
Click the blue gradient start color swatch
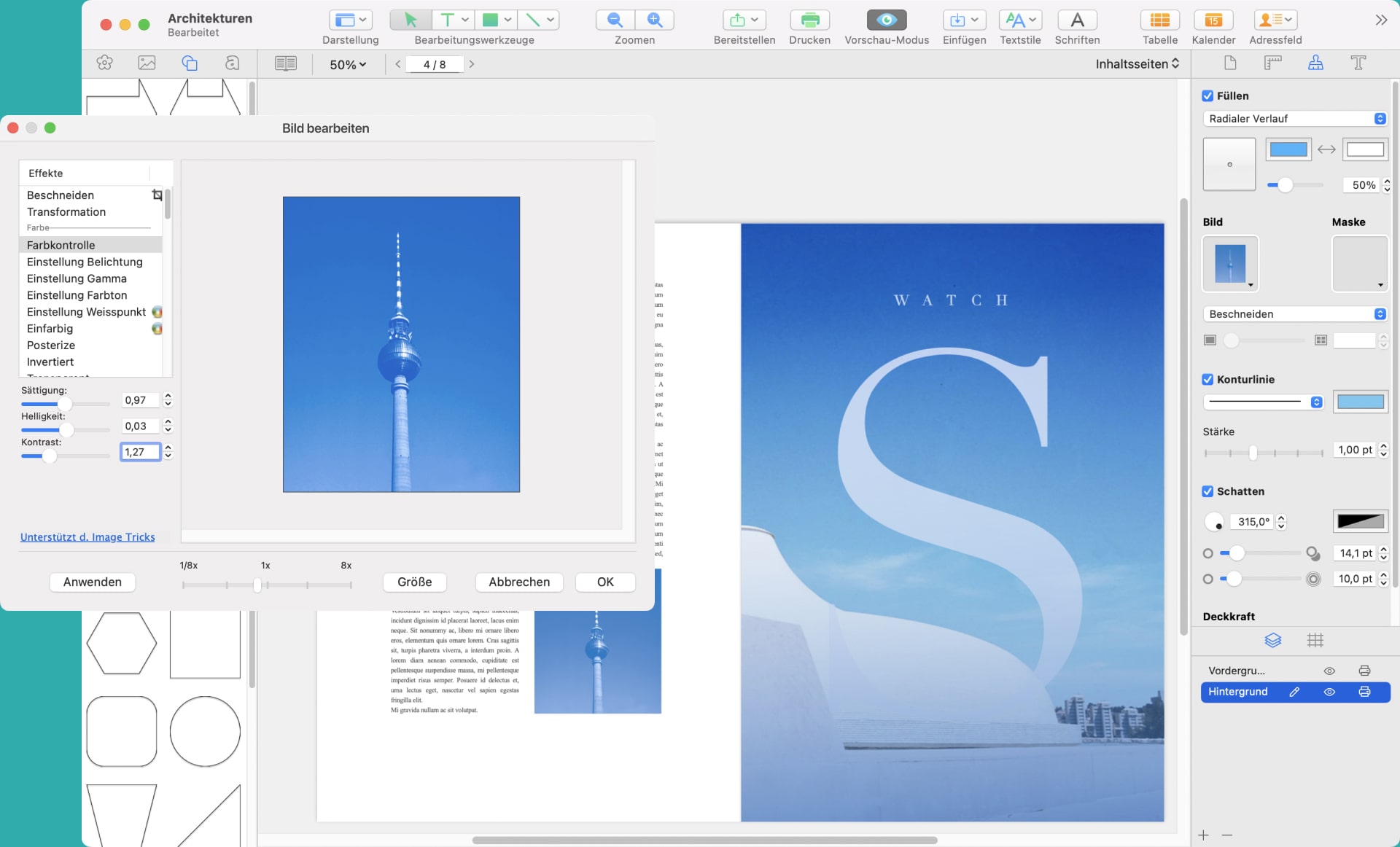click(1288, 149)
